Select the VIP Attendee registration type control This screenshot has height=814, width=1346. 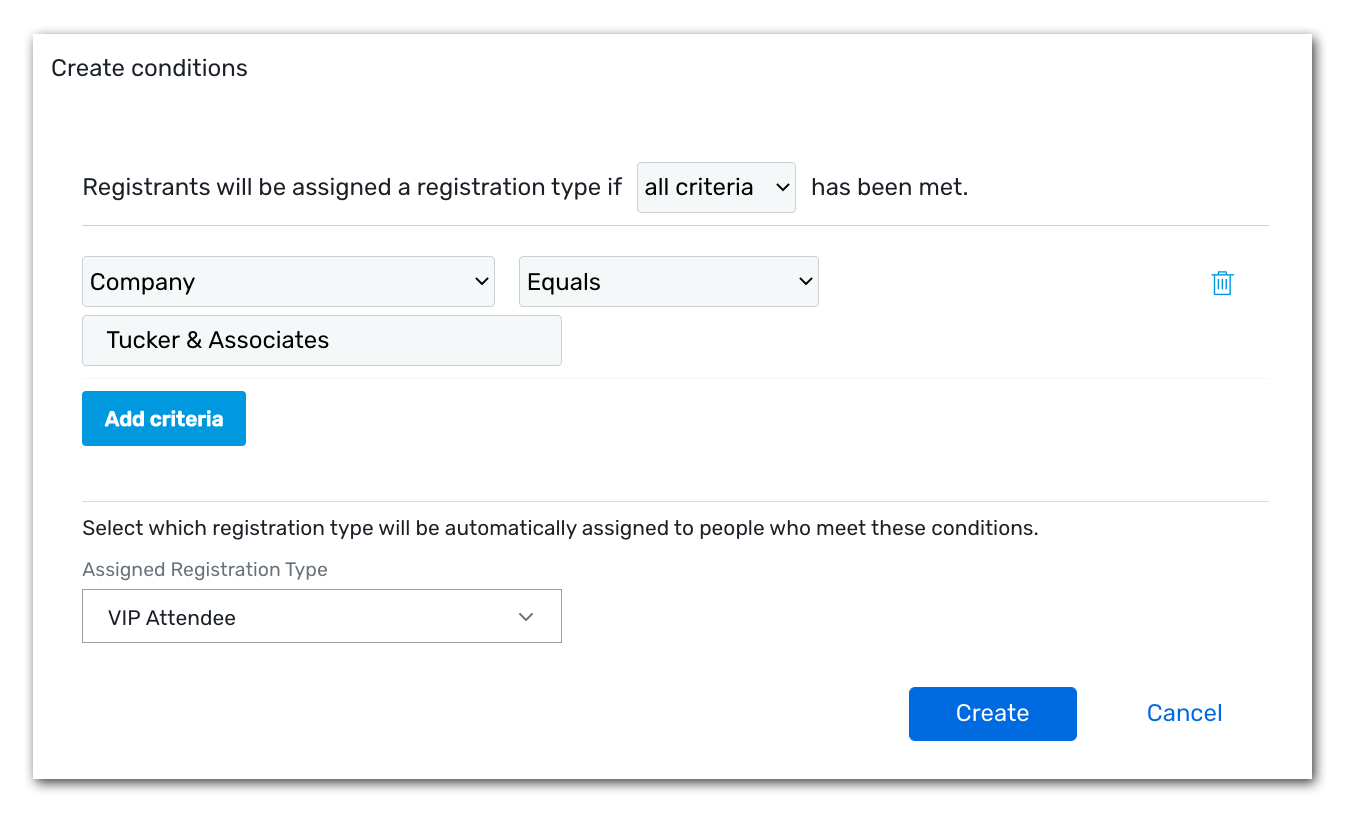(321, 616)
